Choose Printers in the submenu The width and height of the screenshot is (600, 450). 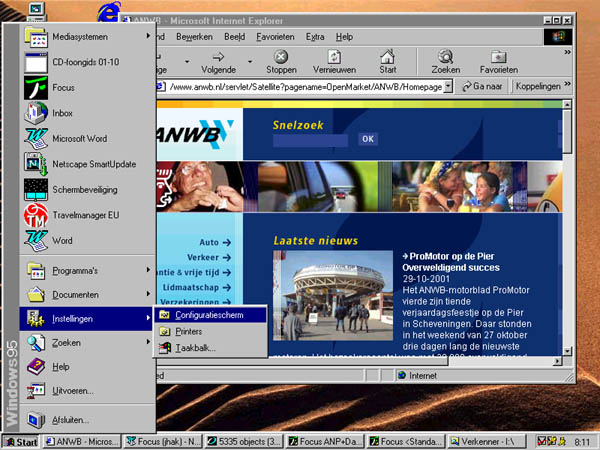pyautogui.click(x=188, y=331)
